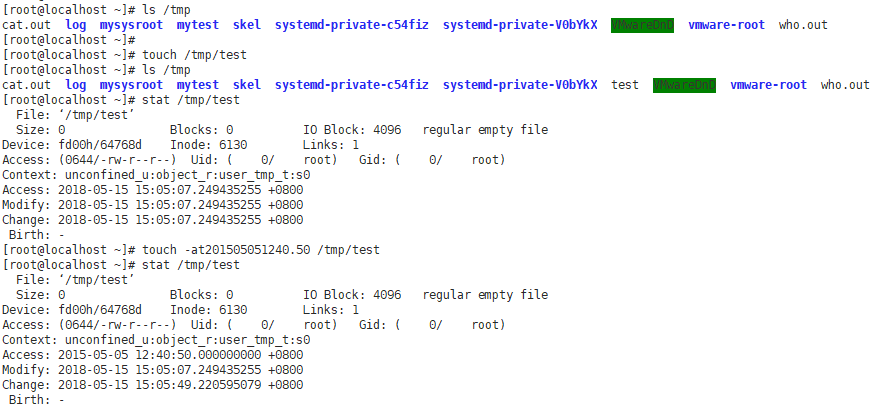
Task: Click the highlighted VMwareDnD in second listing
Action: pos(684,85)
